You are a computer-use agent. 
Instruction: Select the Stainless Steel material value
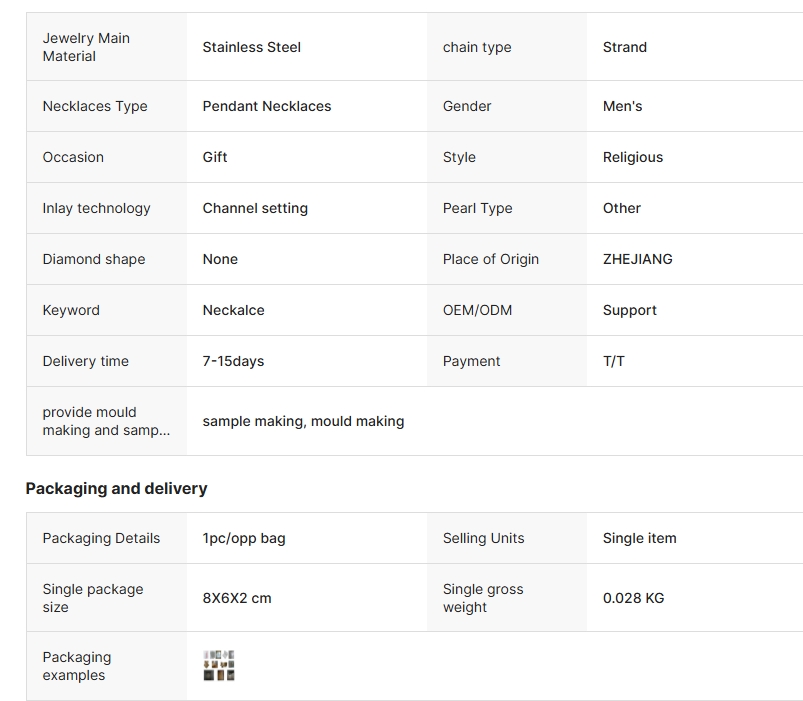coord(251,47)
